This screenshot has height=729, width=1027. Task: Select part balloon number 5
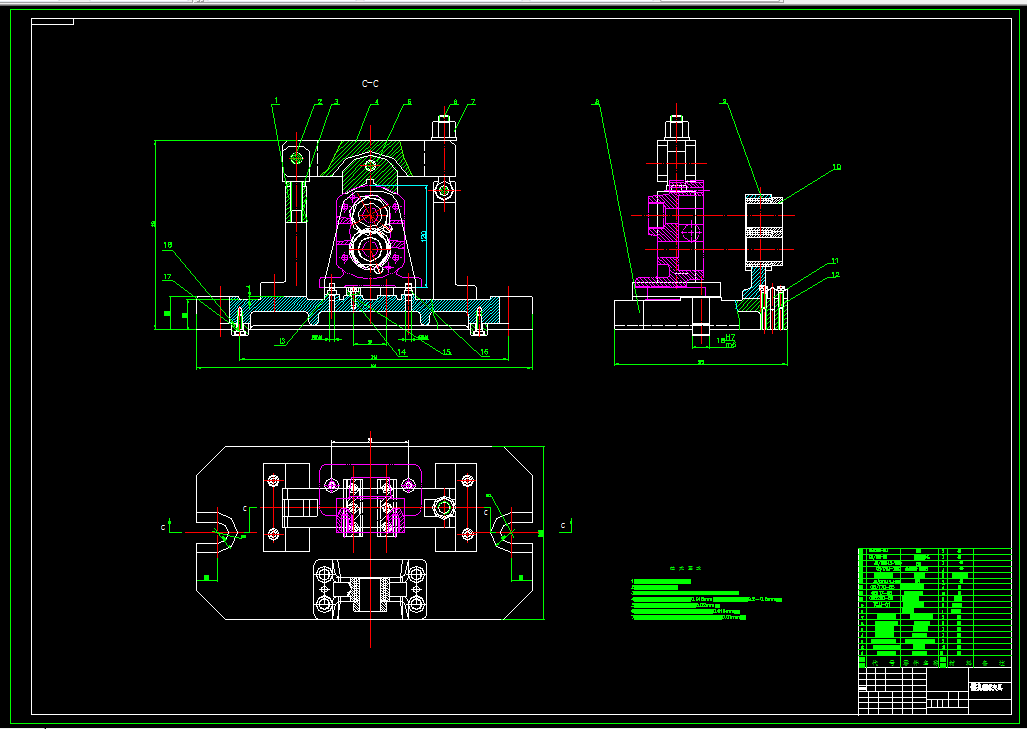tap(409, 102)
